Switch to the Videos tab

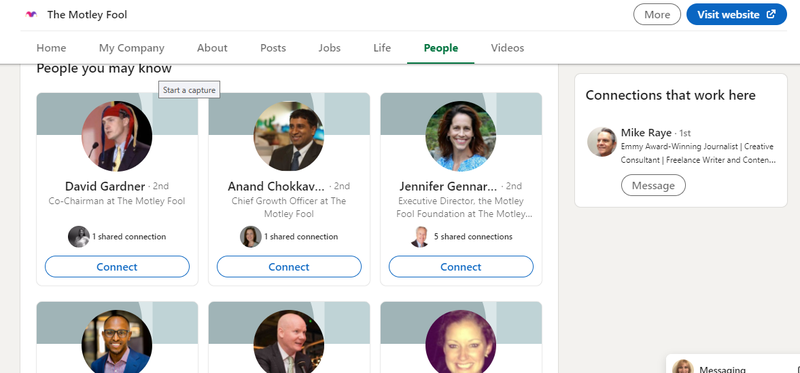pos(507,48)
